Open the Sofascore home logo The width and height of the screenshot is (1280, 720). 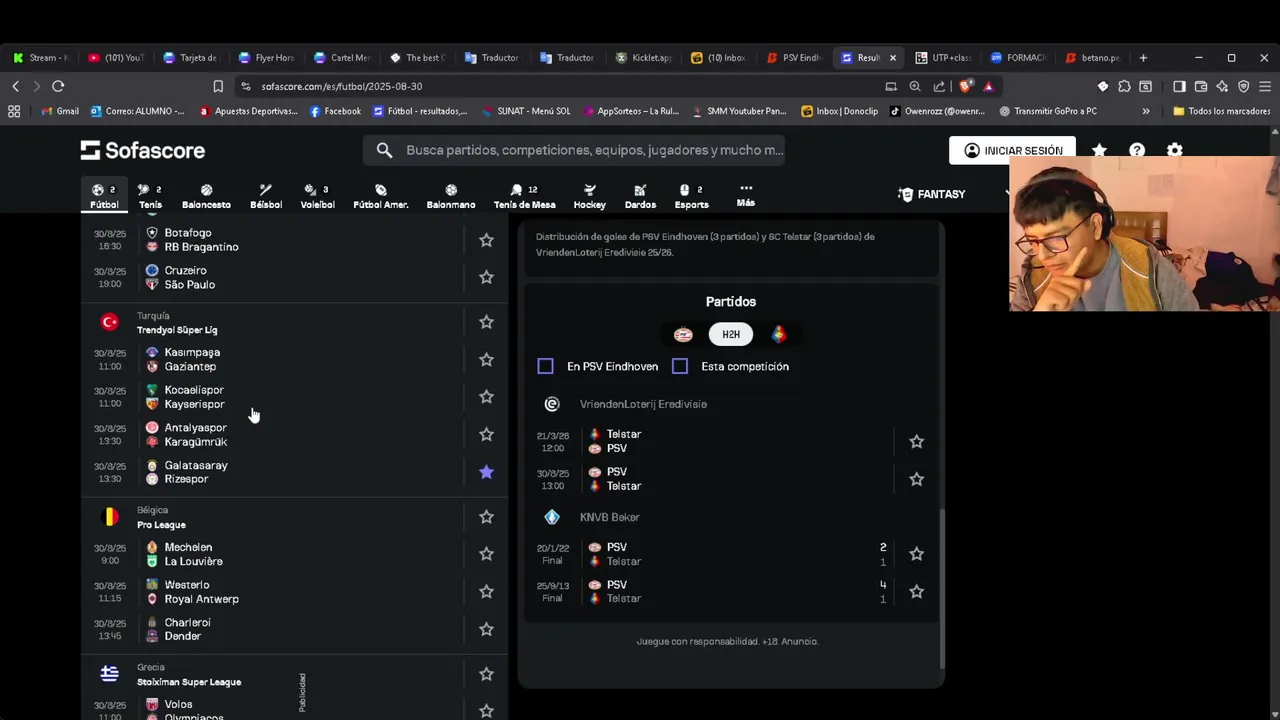click(143, 150)
